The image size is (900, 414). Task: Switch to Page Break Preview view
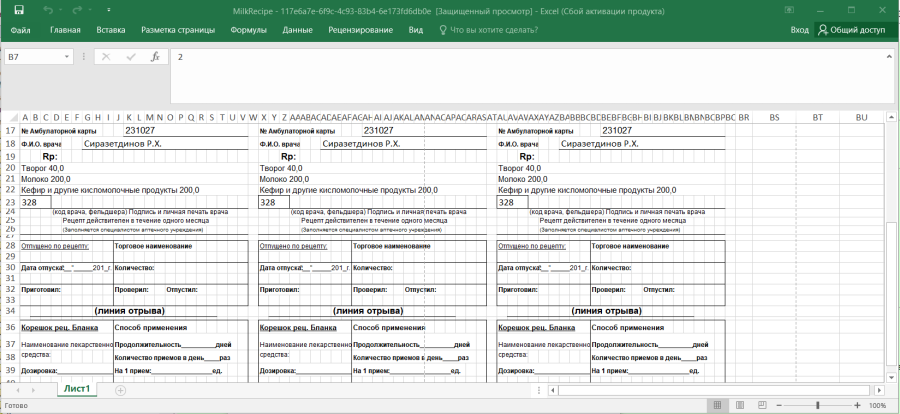pyautogui.click(x=762, y=405)
